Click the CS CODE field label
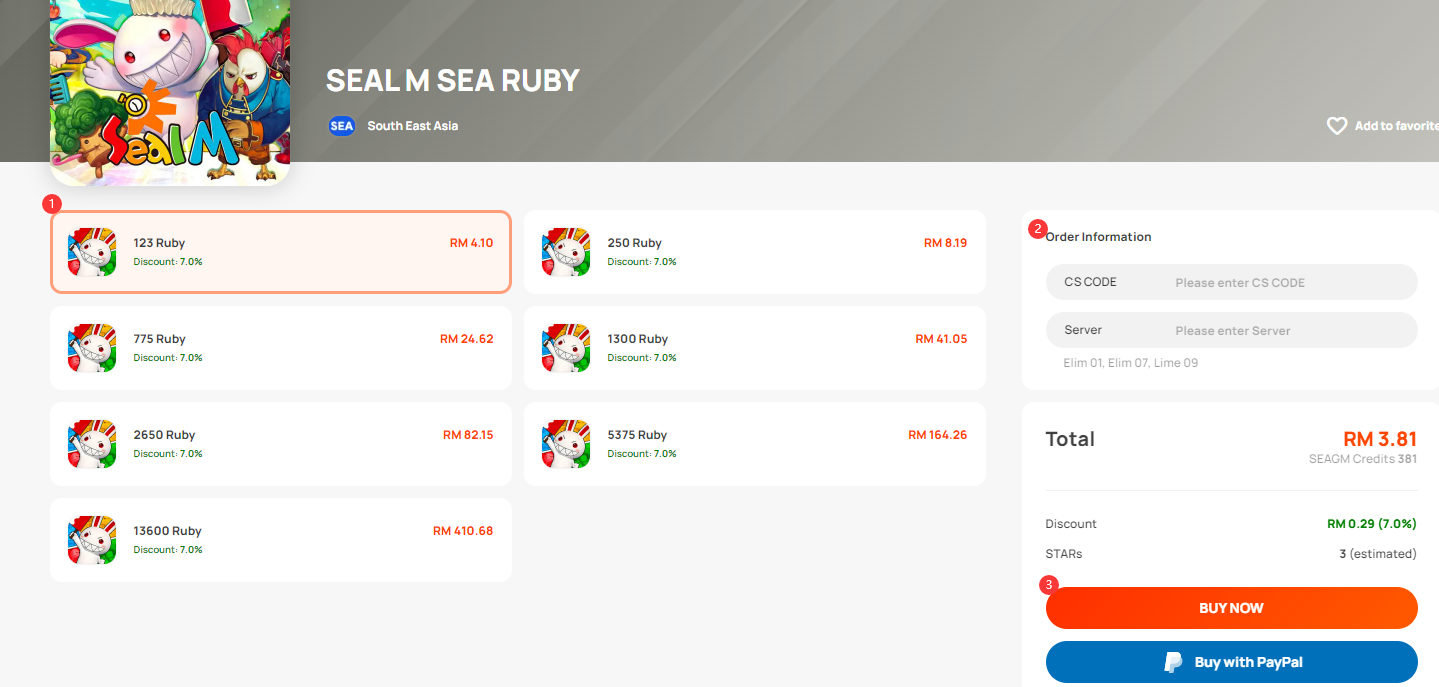 (1090, 282)
